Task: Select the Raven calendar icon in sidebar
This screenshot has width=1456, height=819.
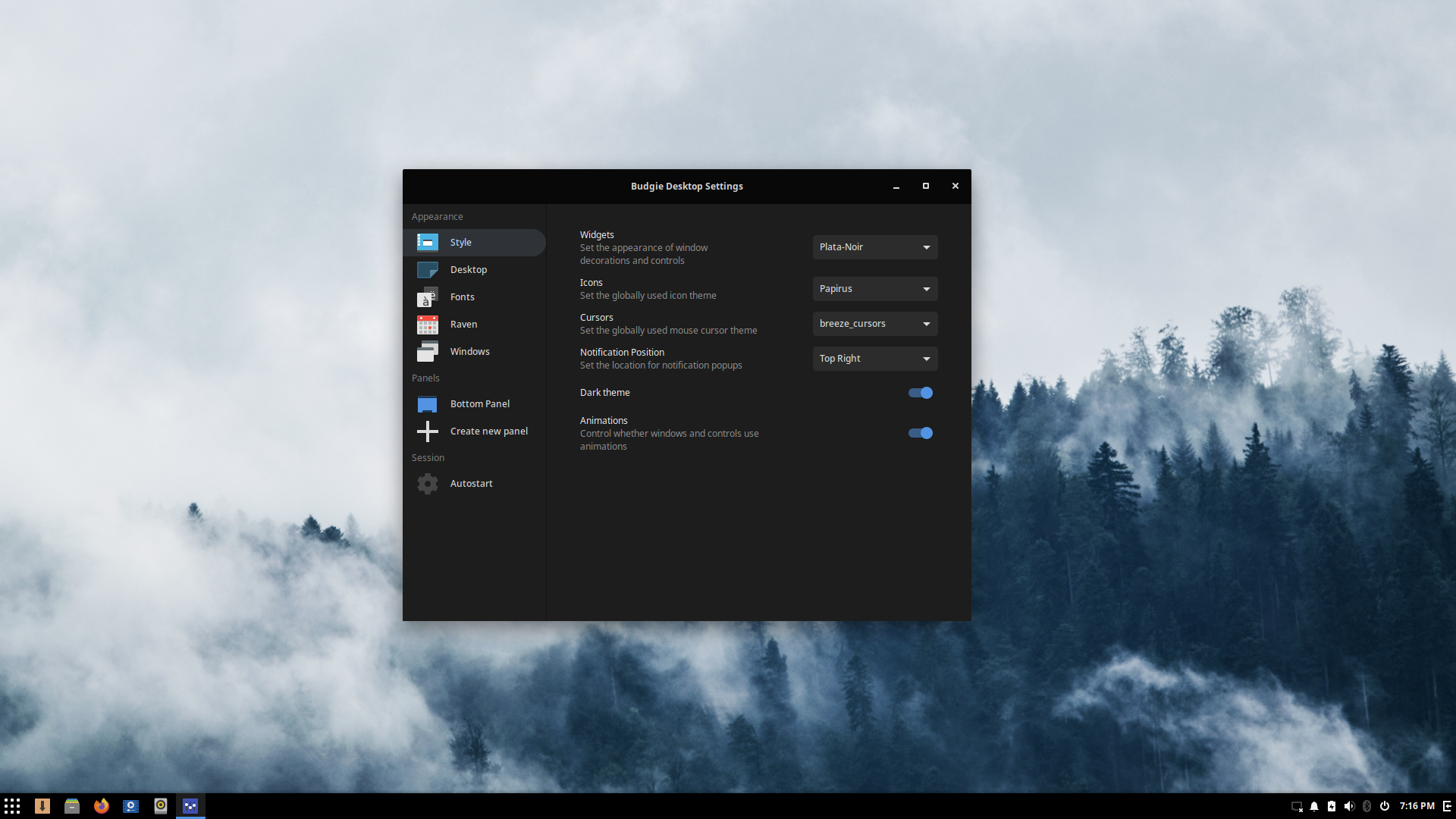Action: (x=428, y=325)
